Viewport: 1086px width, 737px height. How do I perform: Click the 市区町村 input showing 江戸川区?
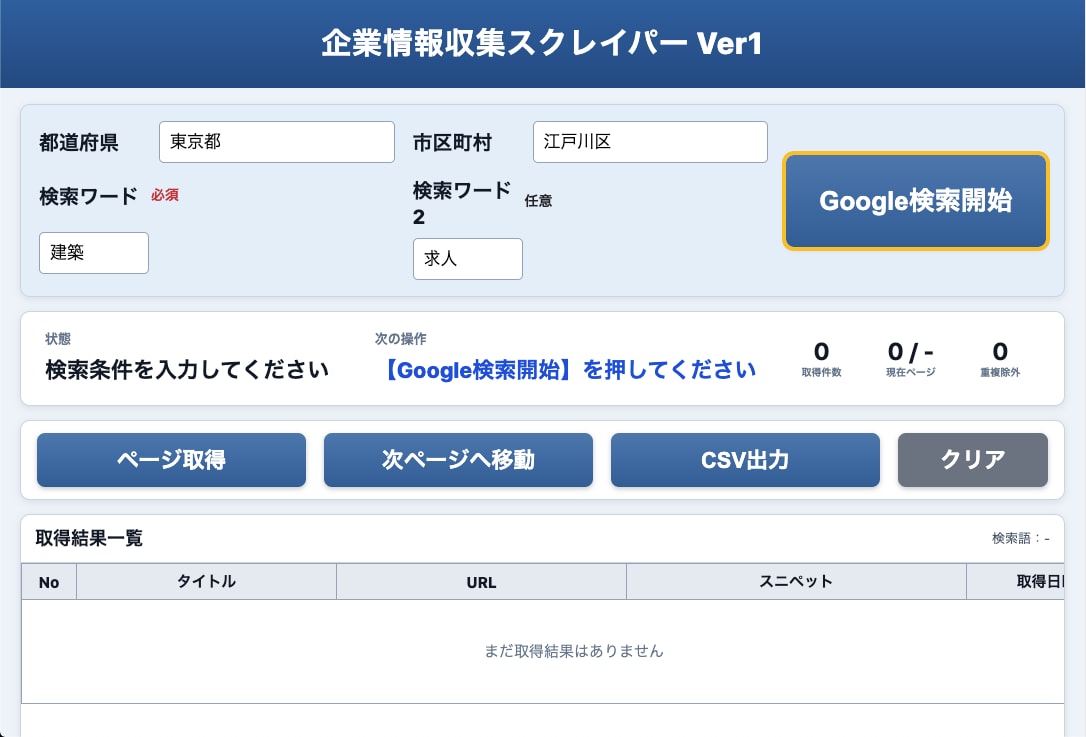click(x=650, y=142)
